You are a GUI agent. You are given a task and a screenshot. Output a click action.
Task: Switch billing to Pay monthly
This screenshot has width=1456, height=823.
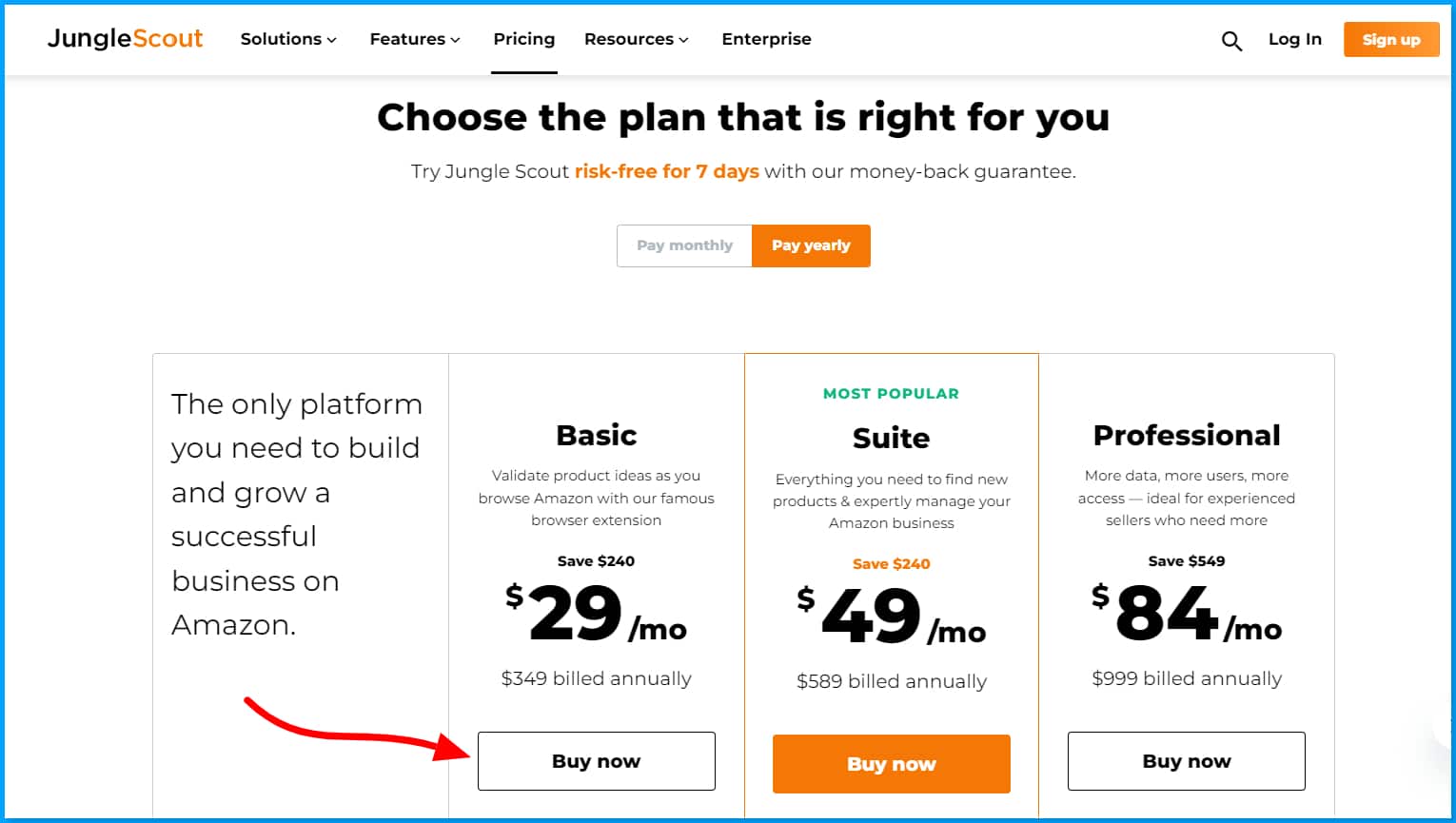684,245
